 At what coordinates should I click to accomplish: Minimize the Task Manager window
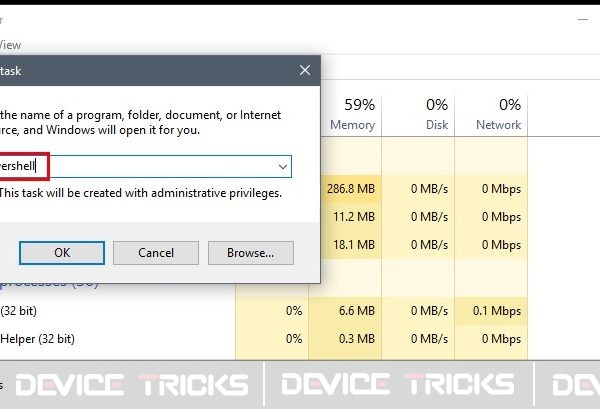[x=583, y=19]
